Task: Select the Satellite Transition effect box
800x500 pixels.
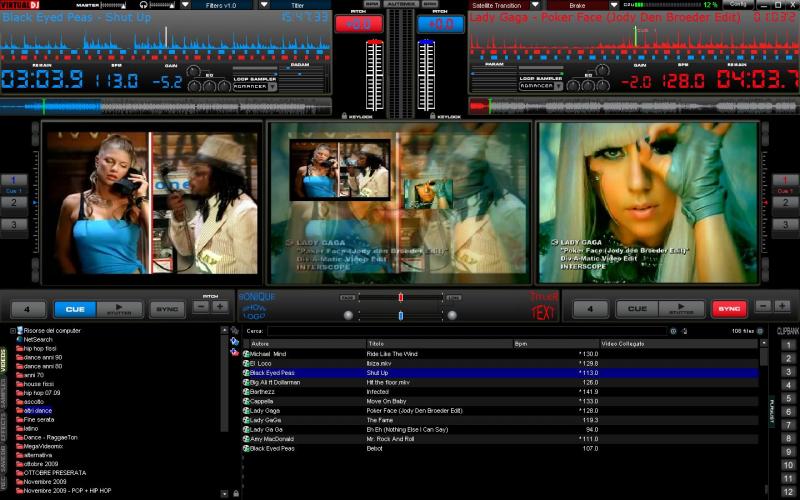Action: pos(499,5)
